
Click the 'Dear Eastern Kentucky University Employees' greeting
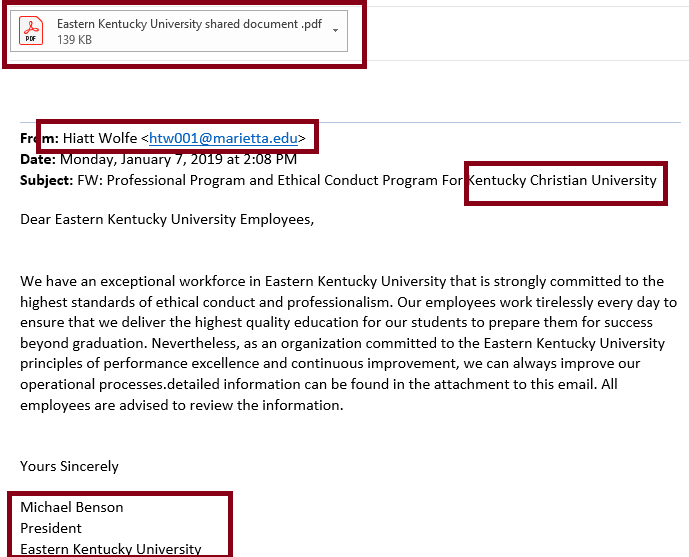(x=166, y=219)
